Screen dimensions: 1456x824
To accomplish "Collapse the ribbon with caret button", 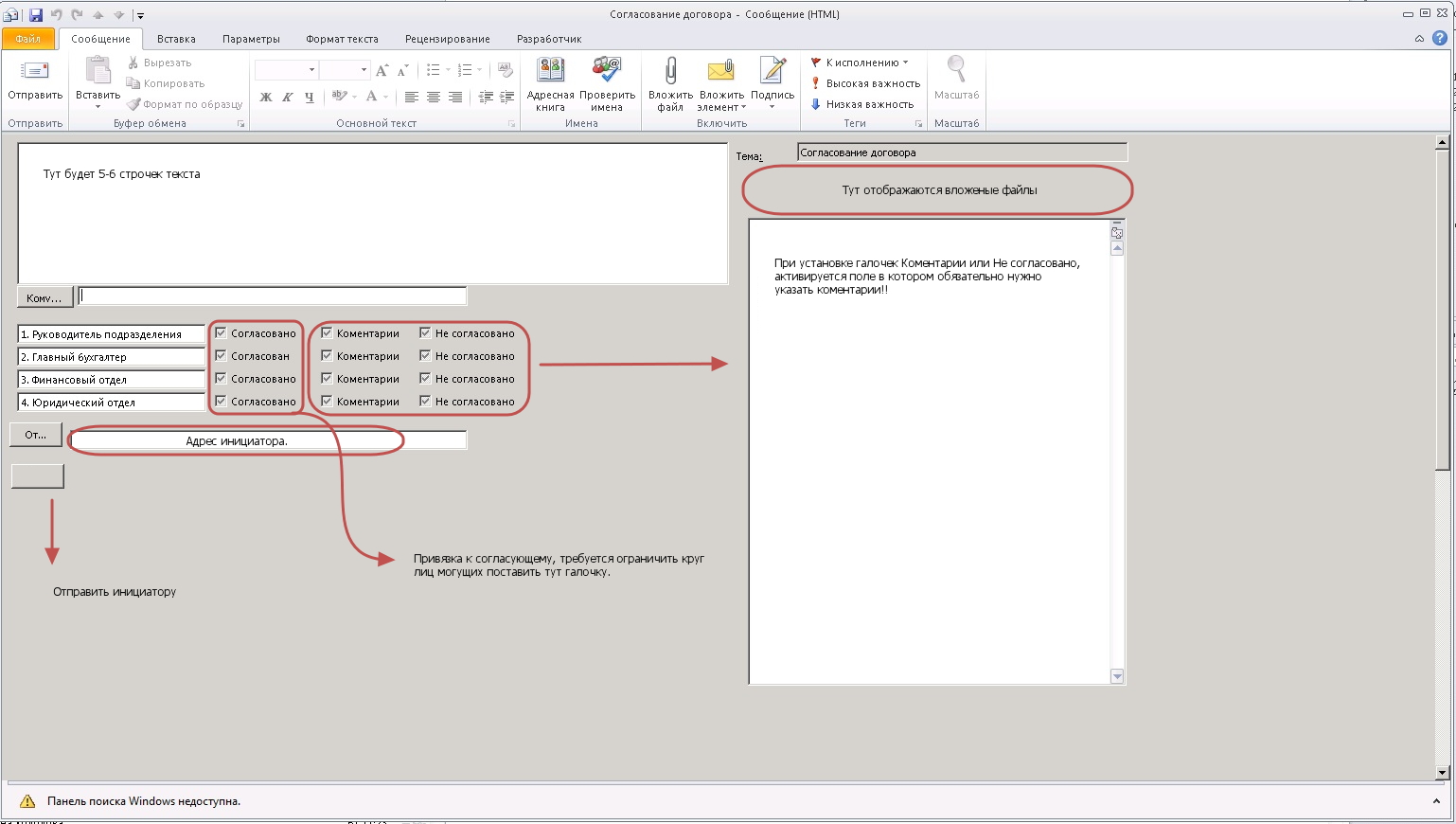I will pyautogui.click(x=1419, y=39).
